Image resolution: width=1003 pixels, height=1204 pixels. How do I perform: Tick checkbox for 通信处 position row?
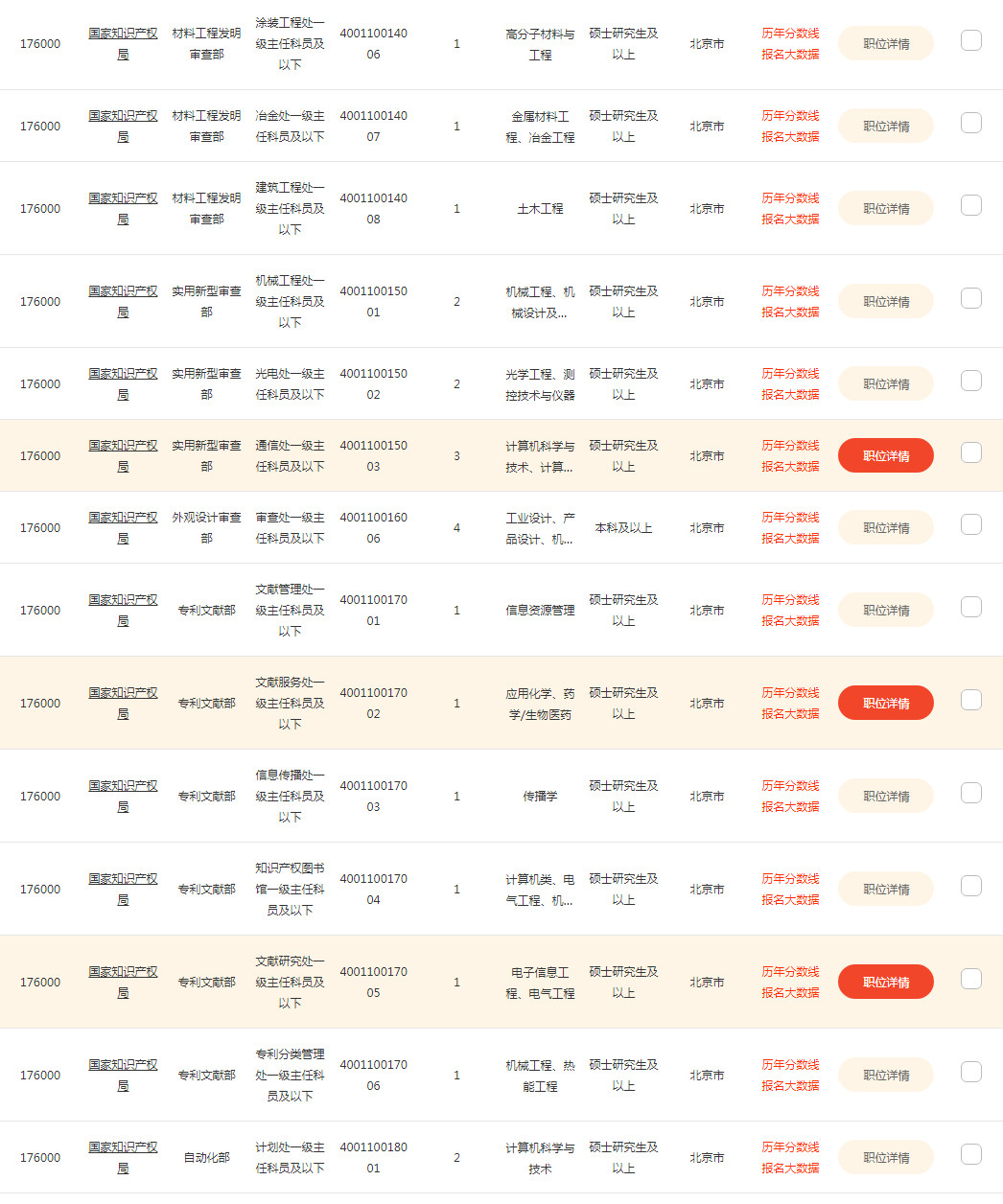(971, 452)
